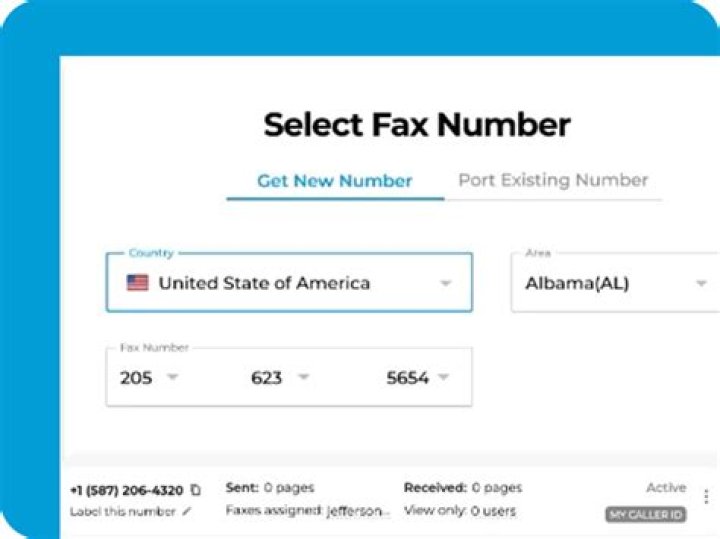Click the United States flag icon
Viewport: 720px width, 539px height.
[137, 283]
